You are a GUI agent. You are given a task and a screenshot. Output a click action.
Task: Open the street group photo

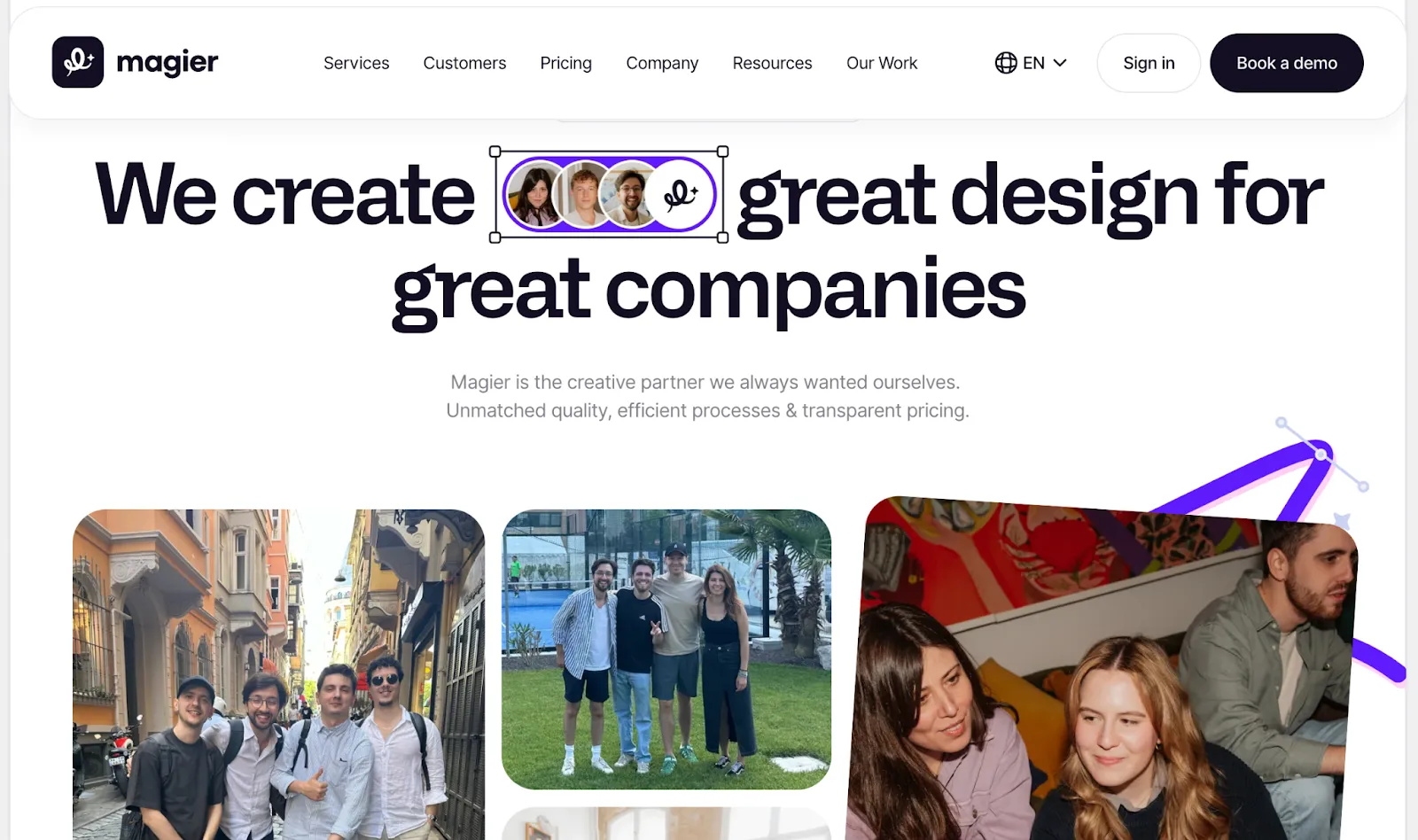[x=278, y=674]
